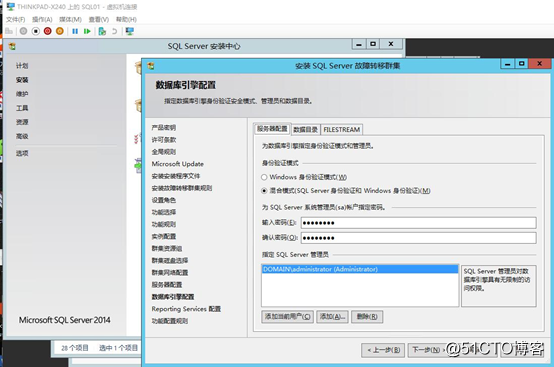Click the 群集网络配置 wizard step

(x=170, y=272)
